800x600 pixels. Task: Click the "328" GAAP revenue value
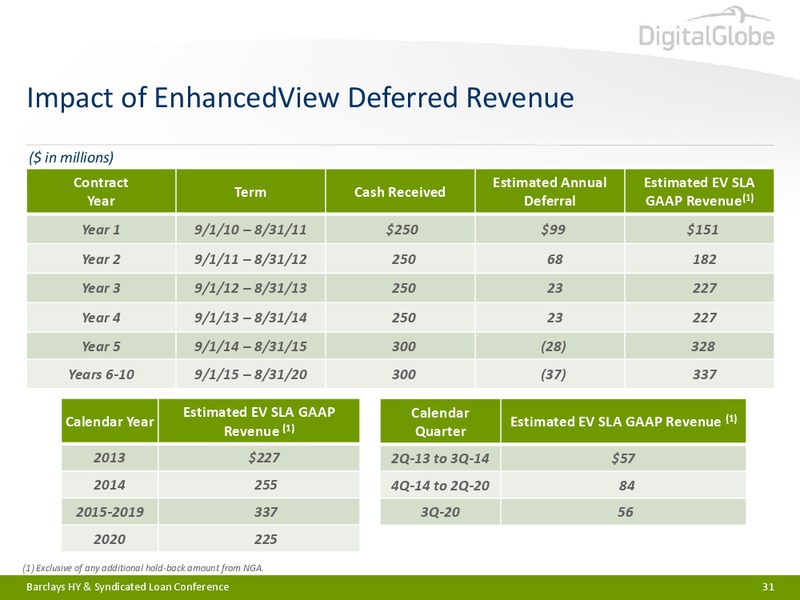(703, 346)
